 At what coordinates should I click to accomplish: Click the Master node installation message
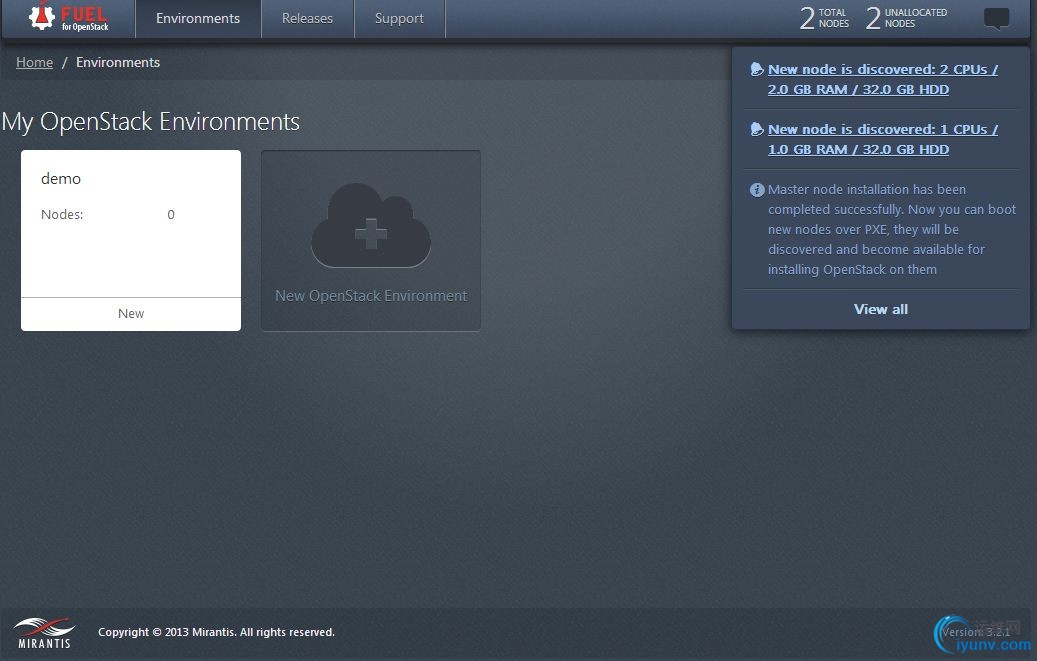892,230
